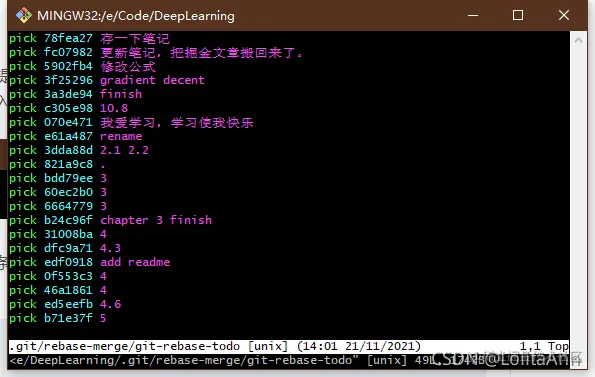Click 'pick' on the 78fea27 line
This screenshot has width=595, height=377.
point(23,38)
